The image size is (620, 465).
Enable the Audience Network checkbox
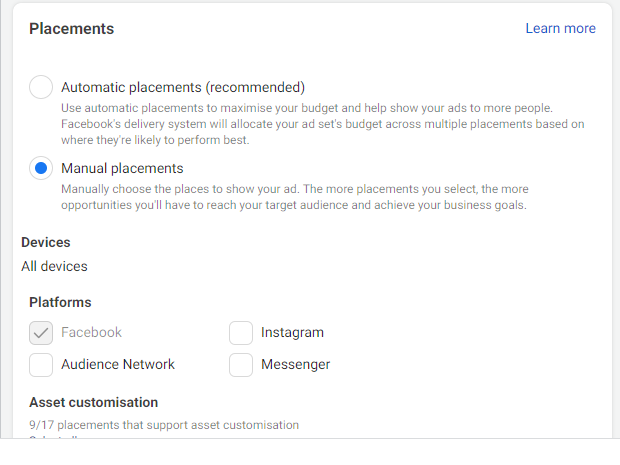coord(41,364)
